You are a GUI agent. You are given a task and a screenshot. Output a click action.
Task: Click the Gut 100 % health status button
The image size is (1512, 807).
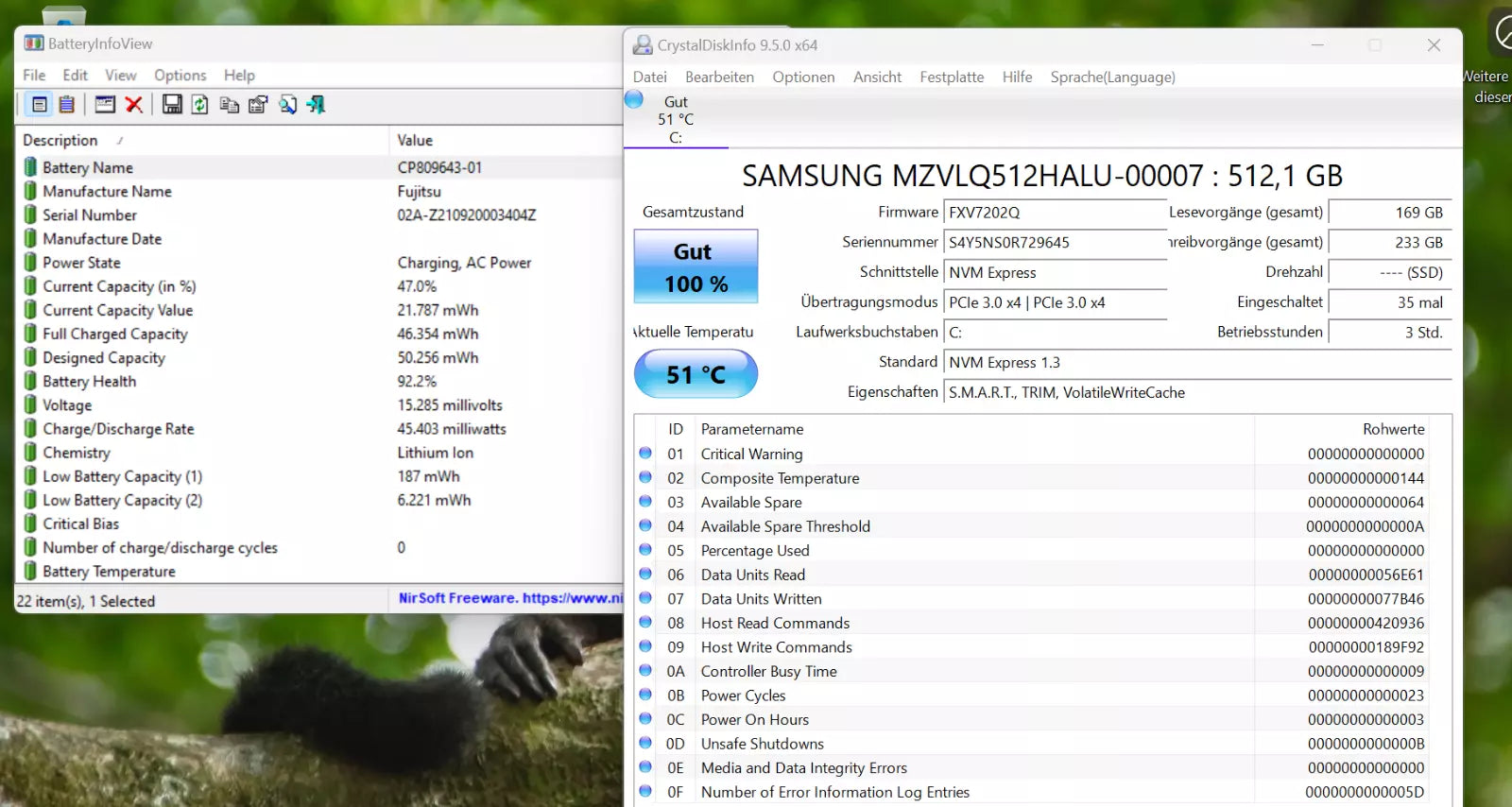pos(696,266)
